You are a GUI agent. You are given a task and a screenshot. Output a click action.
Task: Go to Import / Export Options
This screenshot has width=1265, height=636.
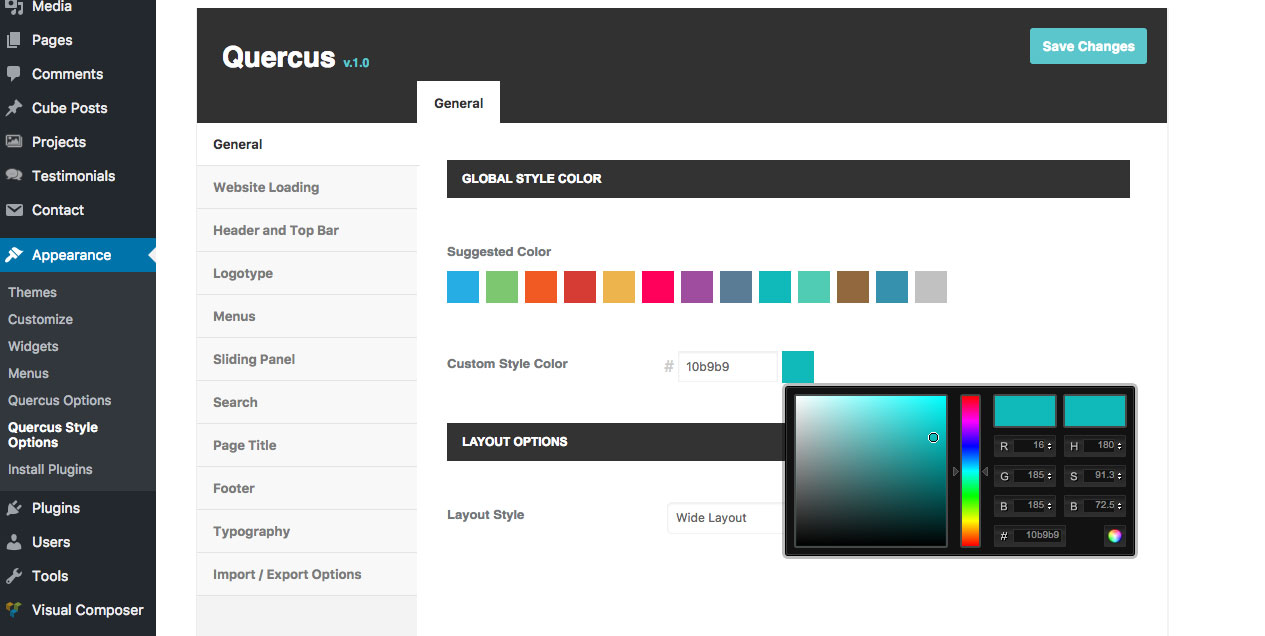(287, 574)
